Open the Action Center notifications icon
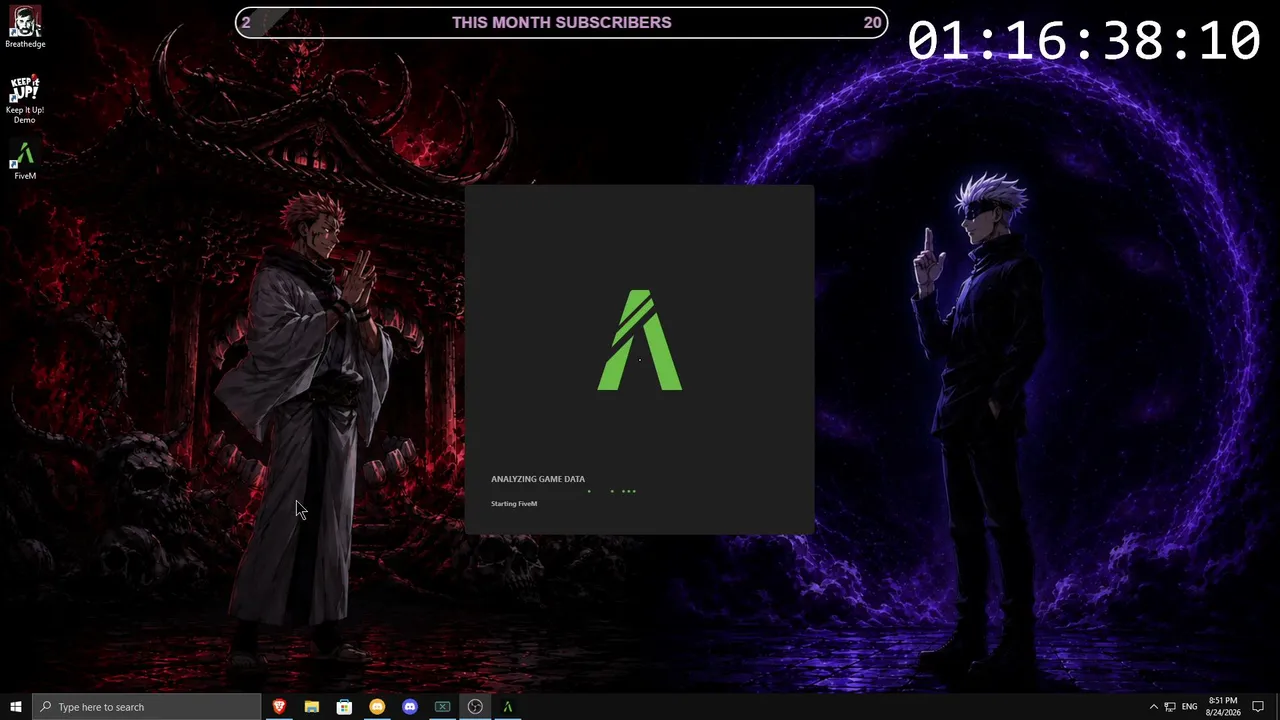 point(1258,707)
